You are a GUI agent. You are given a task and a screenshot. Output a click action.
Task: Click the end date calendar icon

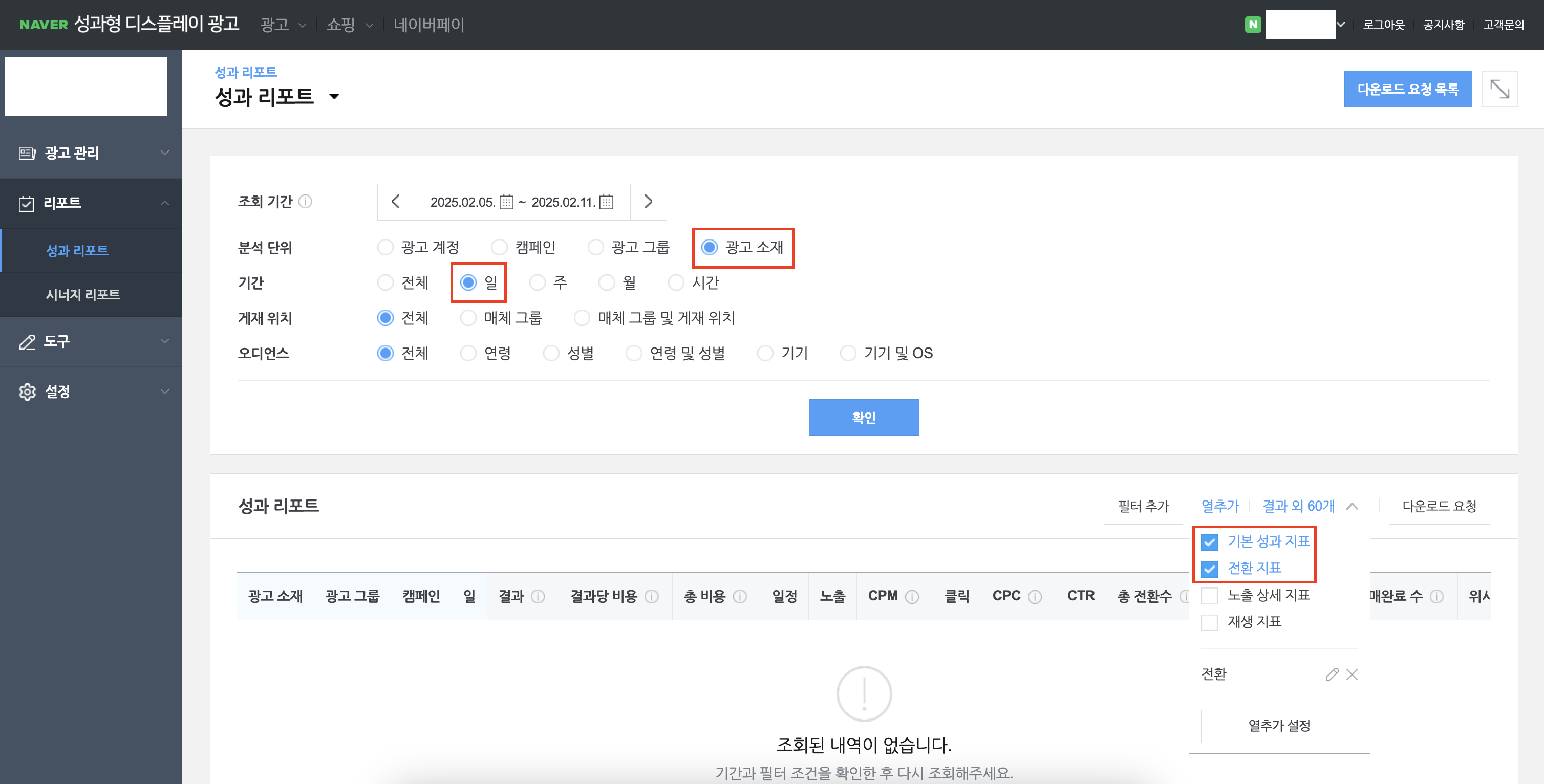(x=606, y=202)
